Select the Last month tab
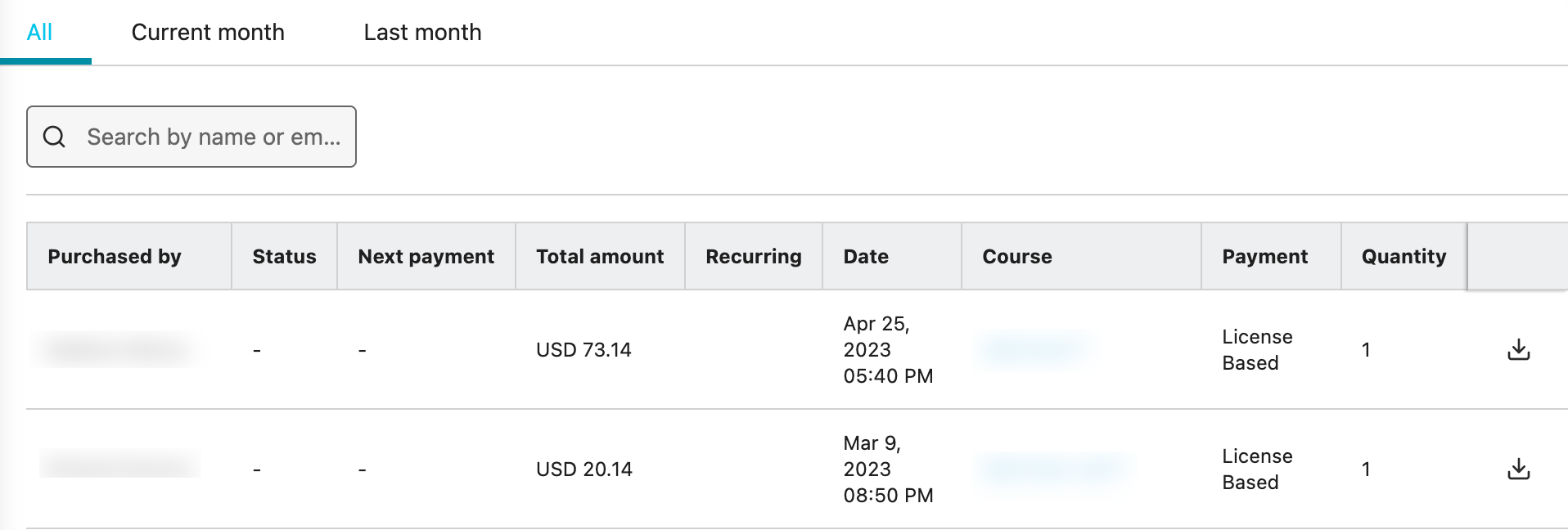Screen dimensions: 1568x530 point(422,33)
